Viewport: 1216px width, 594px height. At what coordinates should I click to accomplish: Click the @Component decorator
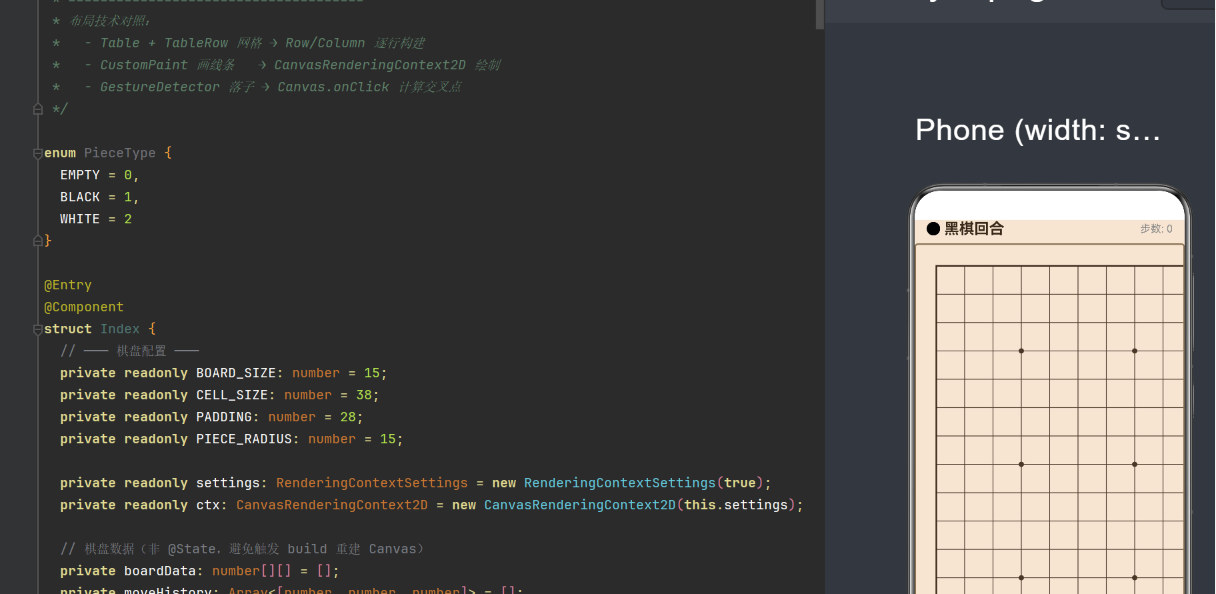click(84, 307)
